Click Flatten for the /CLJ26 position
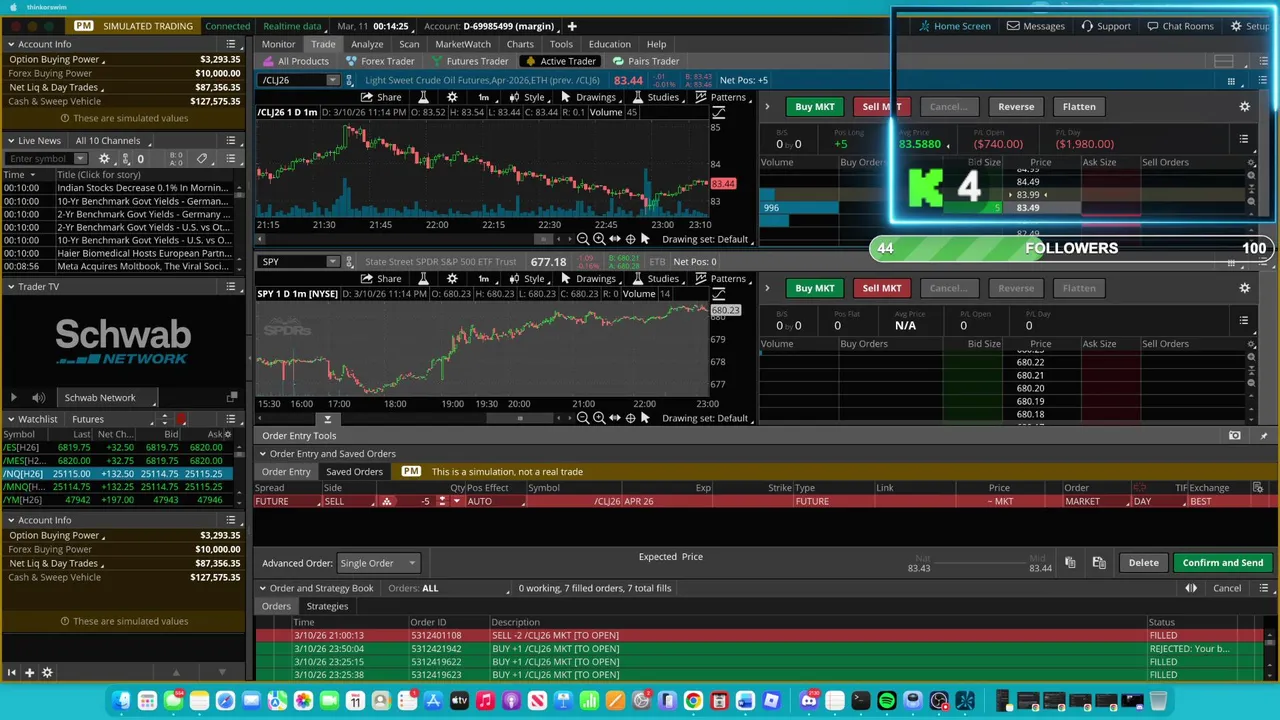The height and width of the screenshot is (720, 1280). (1079, 107)
